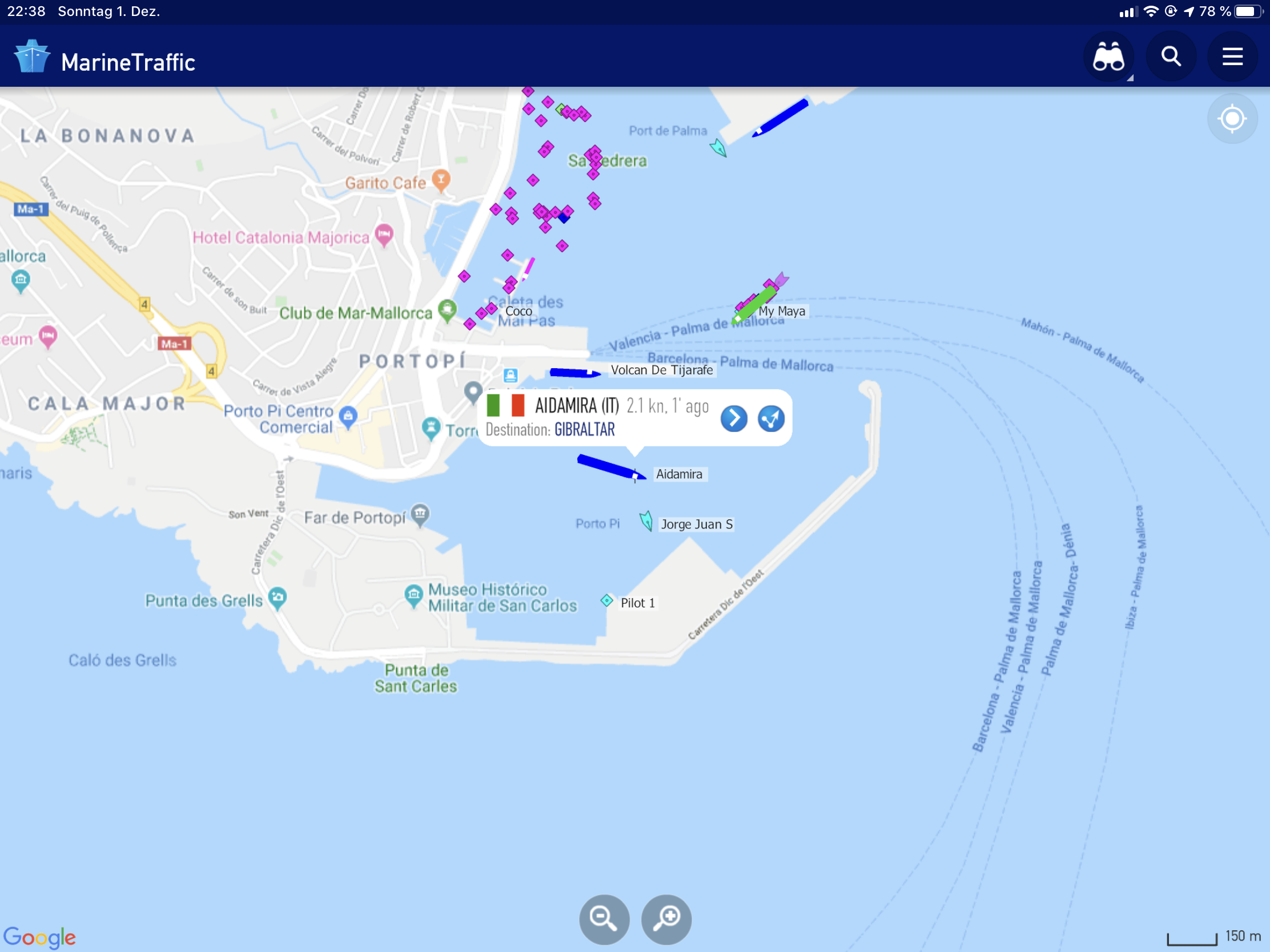Select the Volcan De Tijarafe ship
This screenshot has height=952, width=1270.
tap(574, 374)
